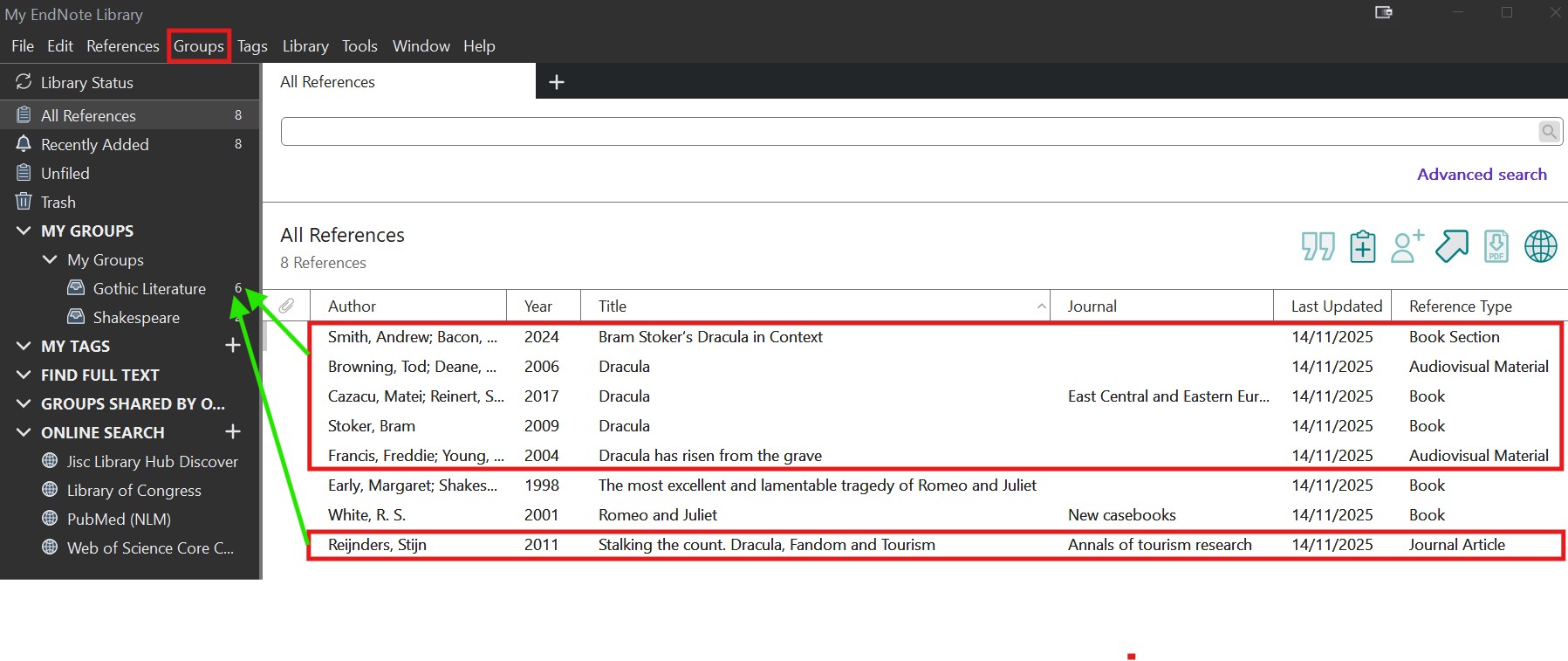Open the Library menu
Image resolution: width=1568 pixels, height=661 pixels.
point(305,45)
